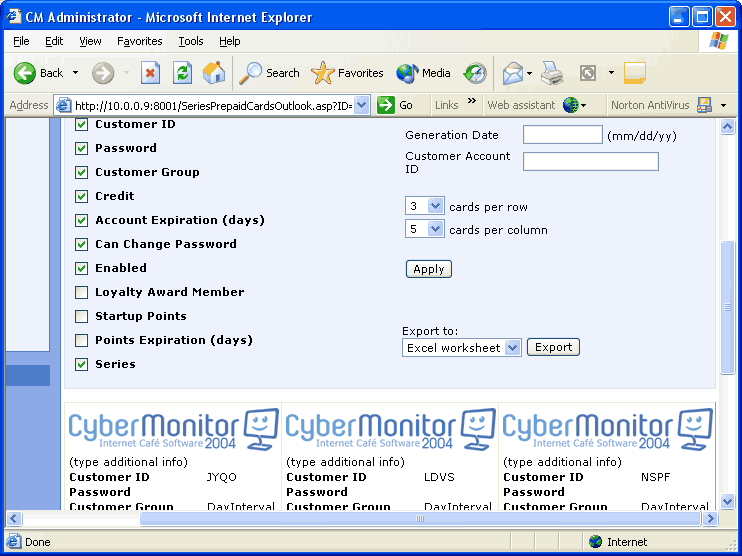This screenshot has width=742, height=556.
Task: Uncheck the Series checkbox
Action: tap(81, 364)
